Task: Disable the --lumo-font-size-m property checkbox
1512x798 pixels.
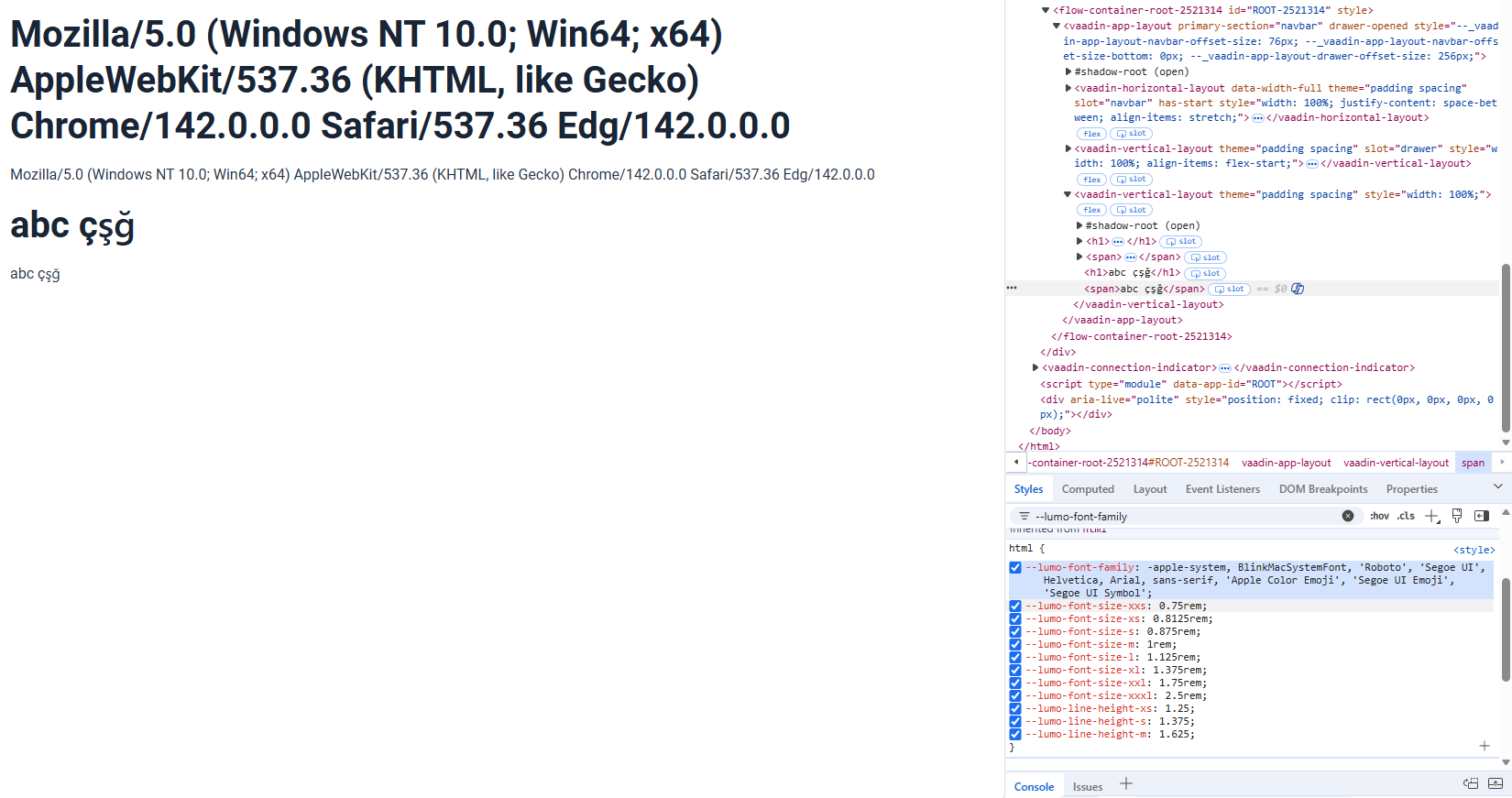Action: pos(1015,644)
